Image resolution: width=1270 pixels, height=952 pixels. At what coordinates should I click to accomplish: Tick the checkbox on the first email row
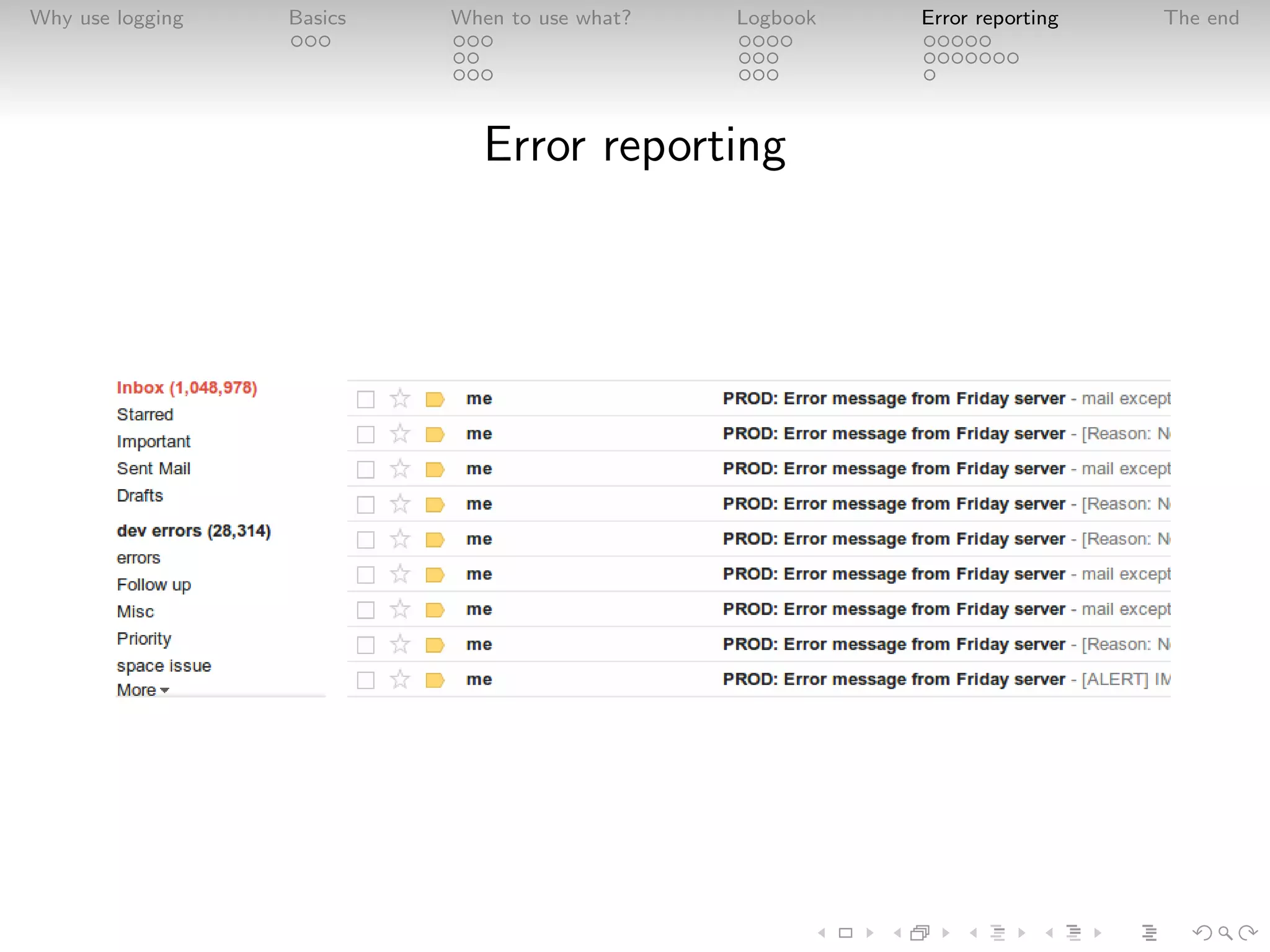pyautogui.click(x=366, y=399)
